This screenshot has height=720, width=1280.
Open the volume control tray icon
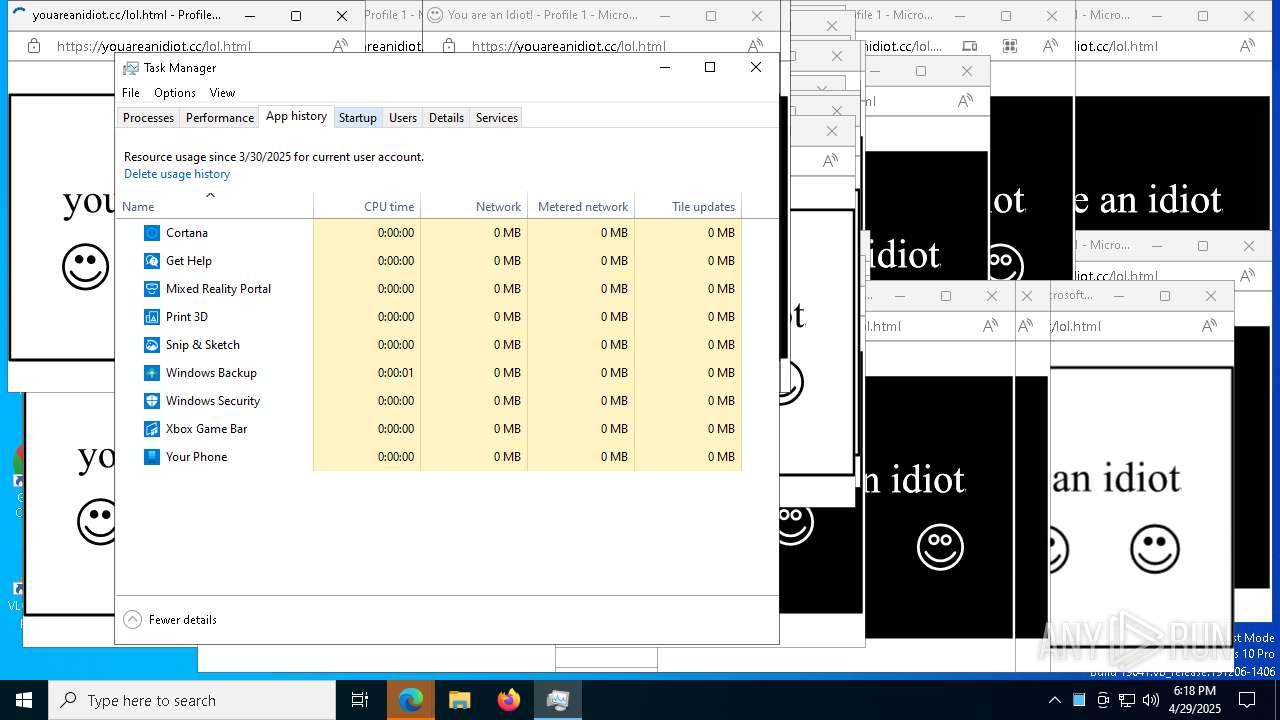tap(1151, 700)
